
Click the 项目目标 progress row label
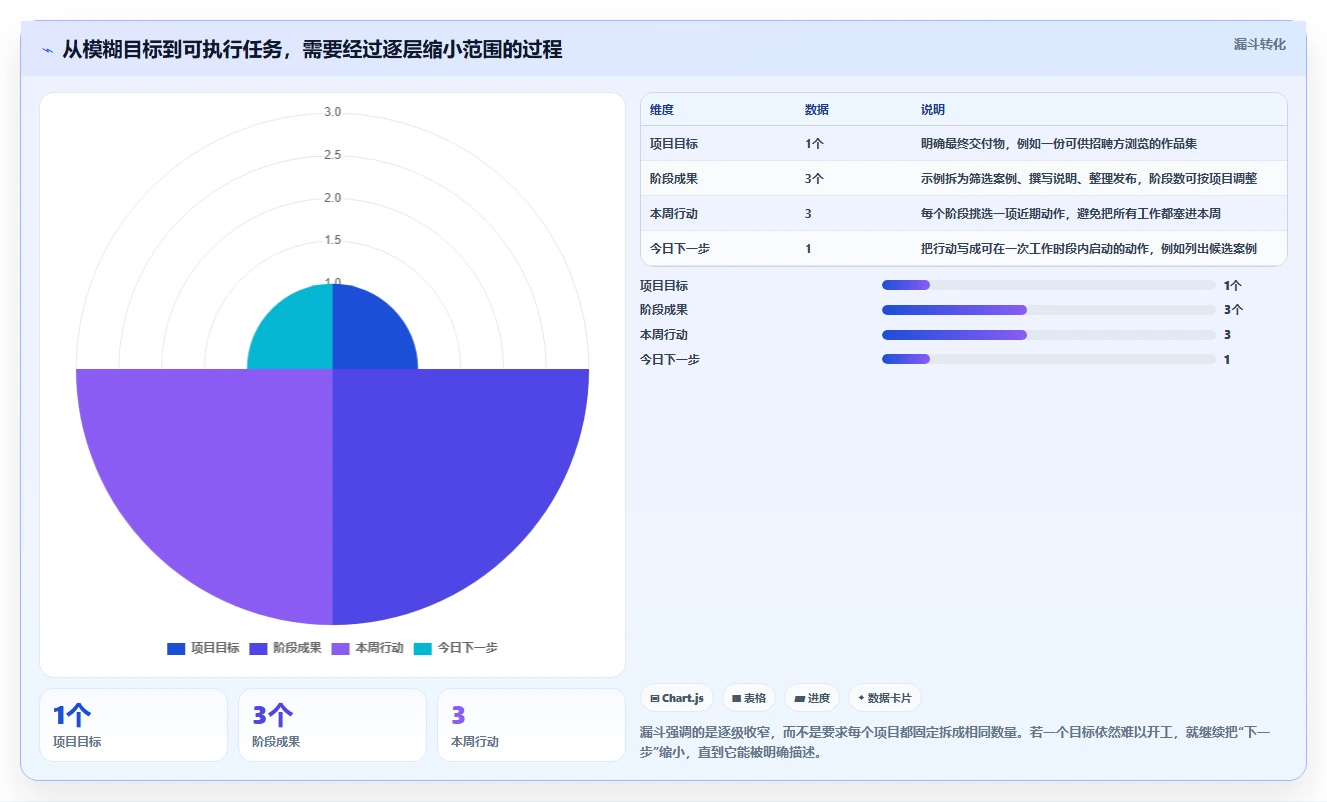tap(664, 286)
